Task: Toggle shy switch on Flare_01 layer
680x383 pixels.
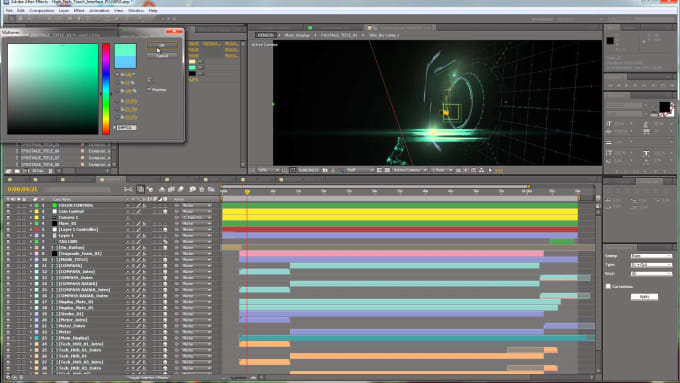Action: tap(128, 223)
